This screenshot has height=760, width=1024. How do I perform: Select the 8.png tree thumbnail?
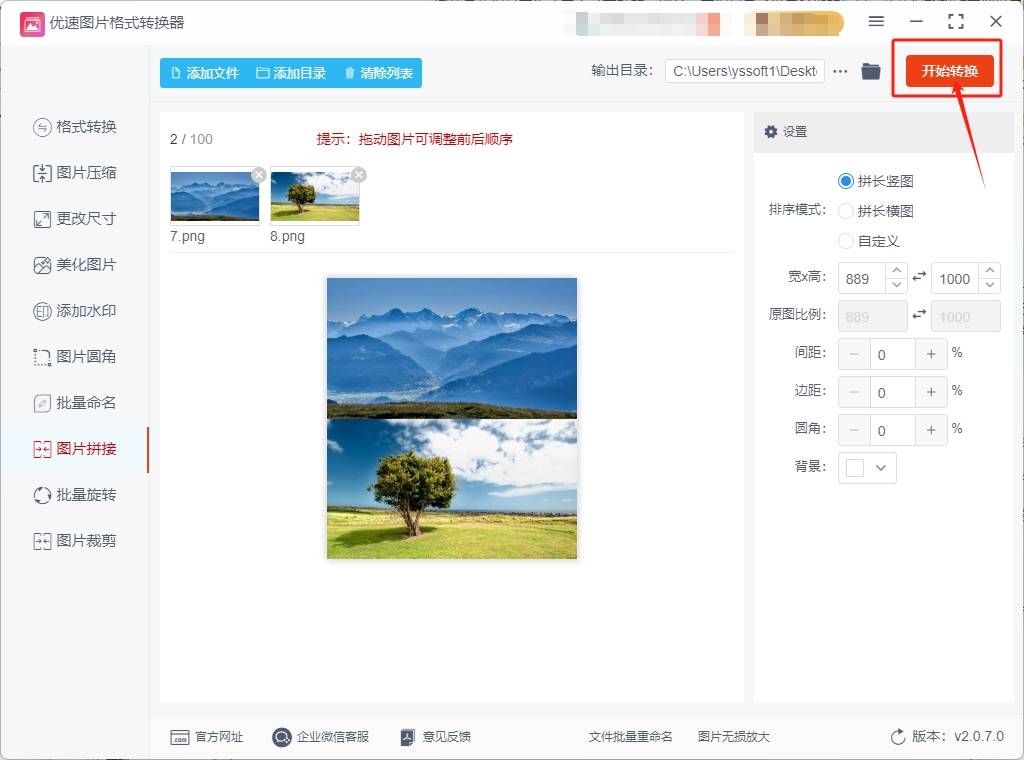pos(315,196)
